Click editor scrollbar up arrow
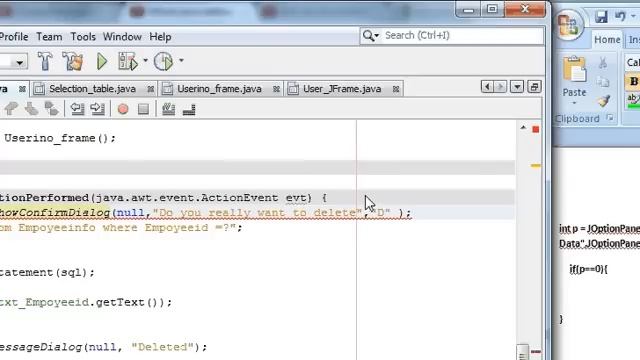640x360 pixels. pyautogui.click(x=523, y=128)
